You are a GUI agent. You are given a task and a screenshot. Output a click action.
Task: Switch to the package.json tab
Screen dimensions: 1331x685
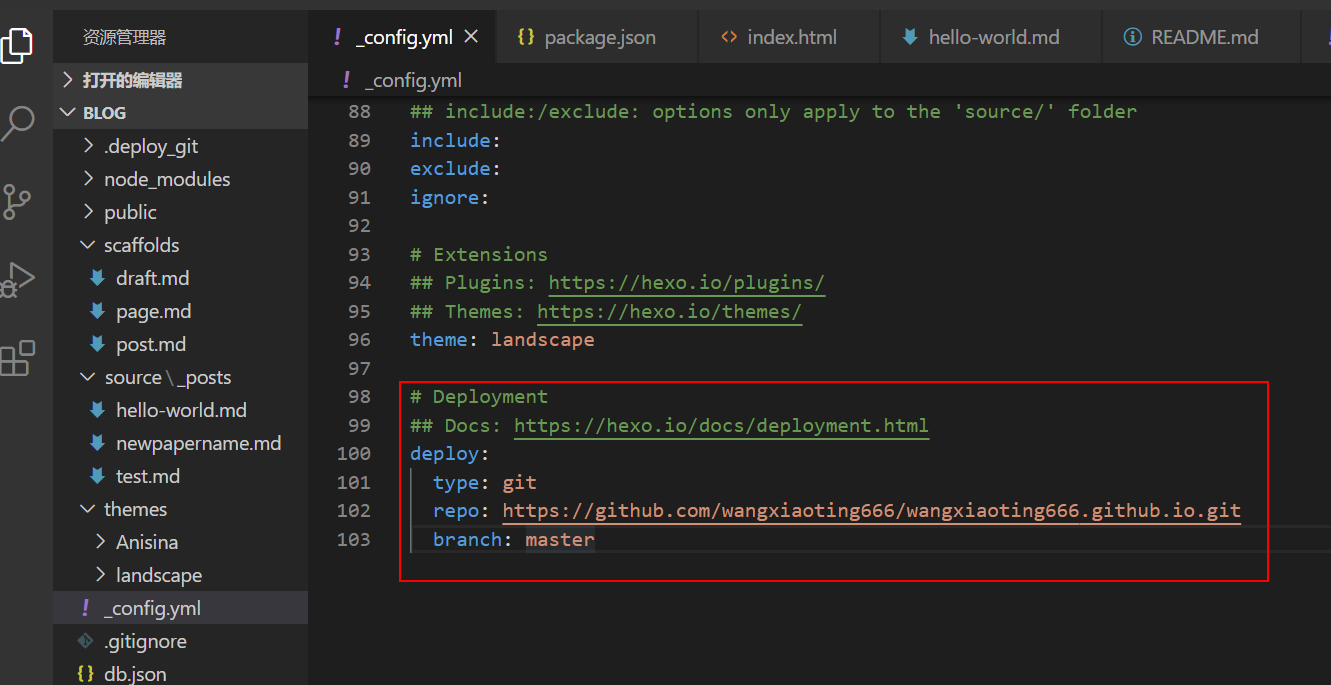tap(599, 38)
